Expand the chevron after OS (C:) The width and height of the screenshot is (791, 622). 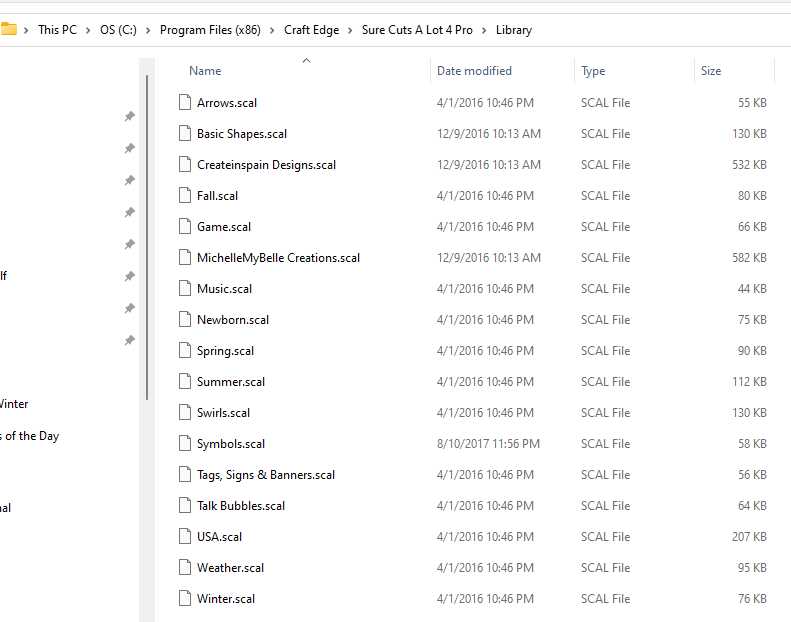click(x=148, y=30)
